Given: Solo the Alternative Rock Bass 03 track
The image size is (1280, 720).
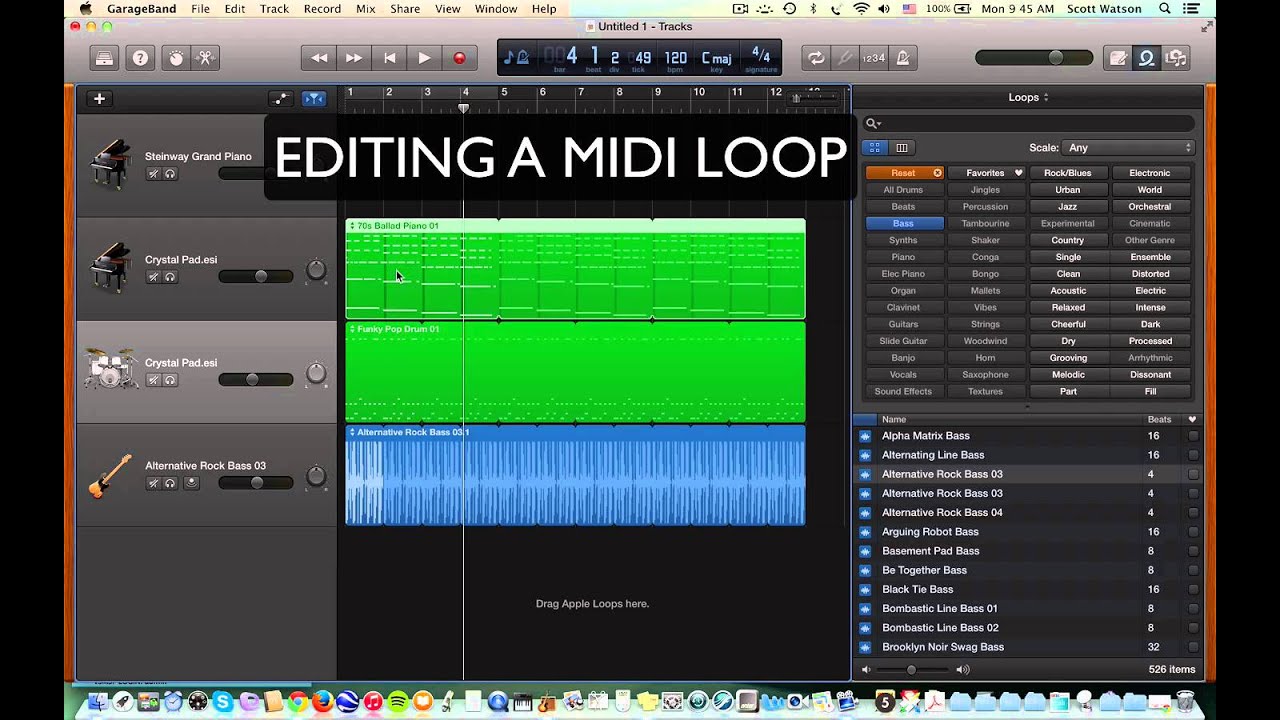Looking at the screenshot, I should (170, 483).
